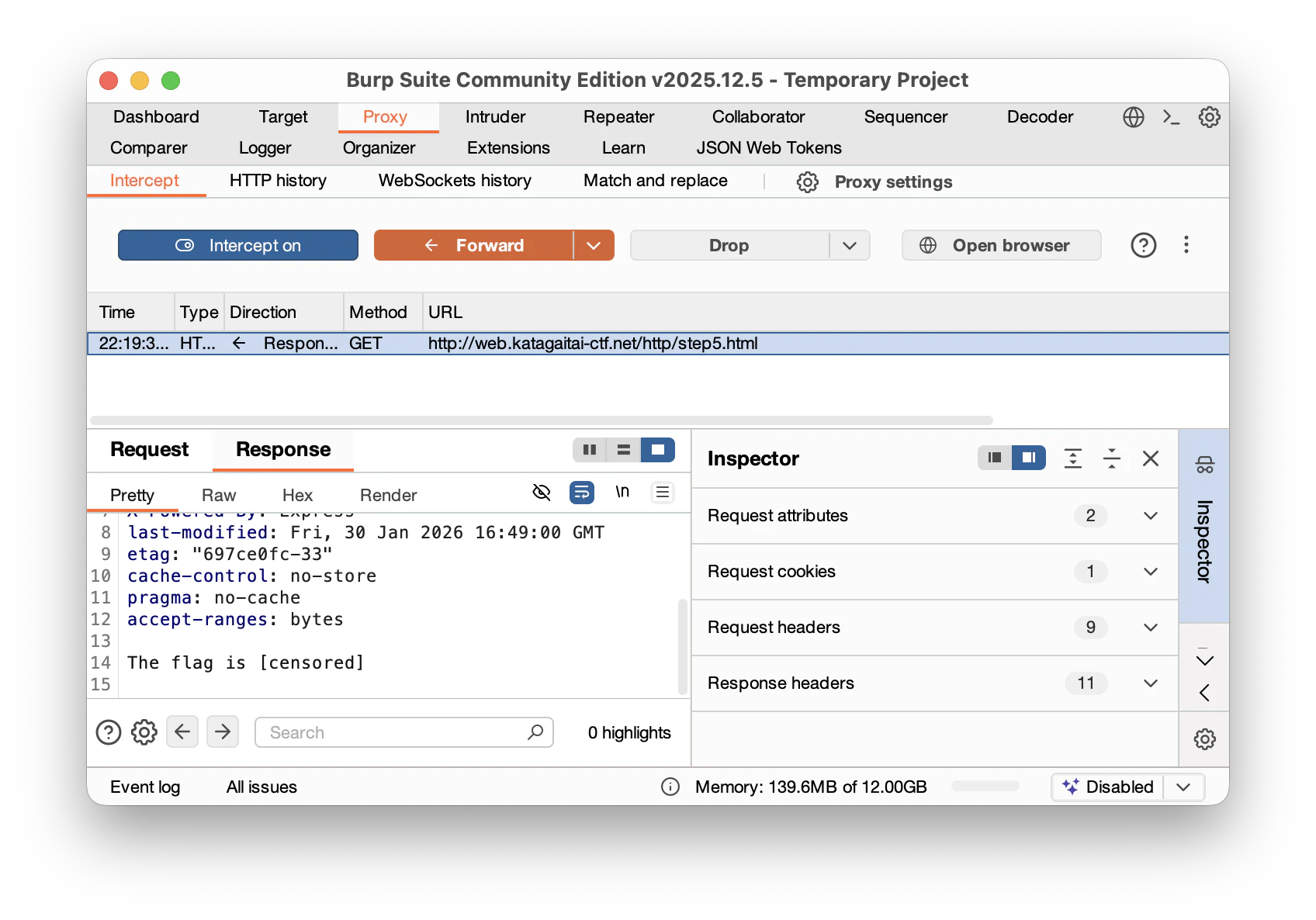Select the Render view tab
The width and height of the screenshot is (1316, 920).
(x=388, y=495)
